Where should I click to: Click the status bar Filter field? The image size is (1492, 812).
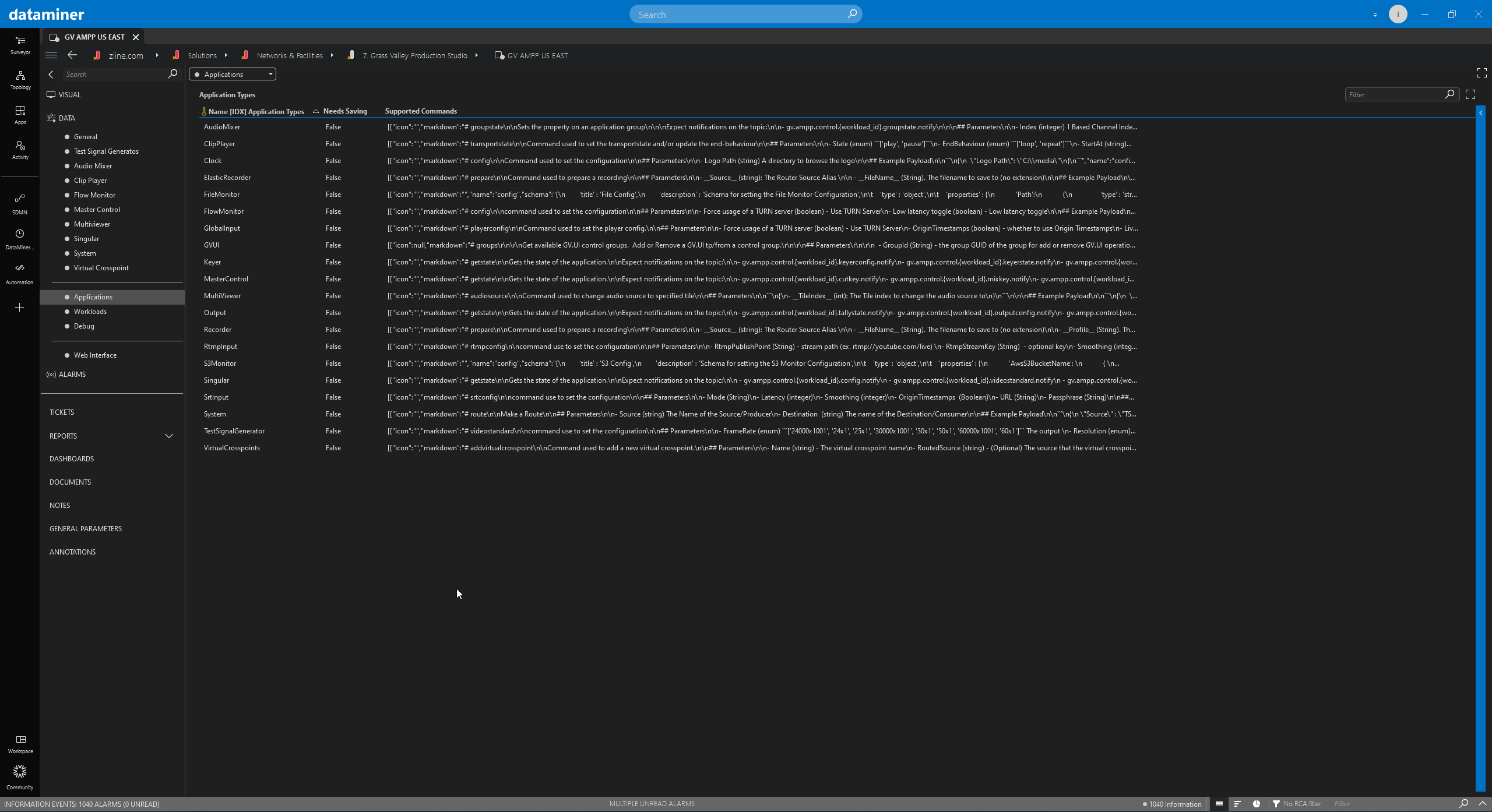pyautogui.click(x=1393, y=804)
